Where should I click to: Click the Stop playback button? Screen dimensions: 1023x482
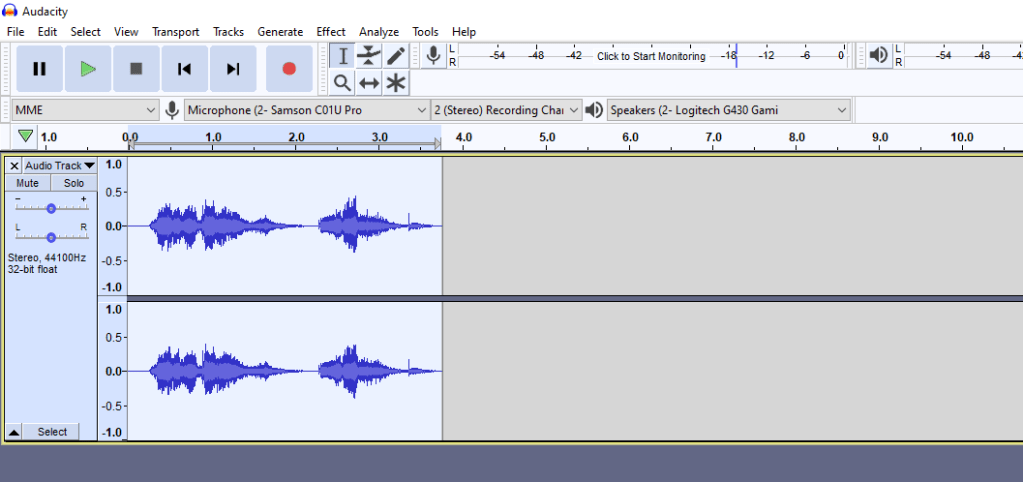click(x=137, y=69)
